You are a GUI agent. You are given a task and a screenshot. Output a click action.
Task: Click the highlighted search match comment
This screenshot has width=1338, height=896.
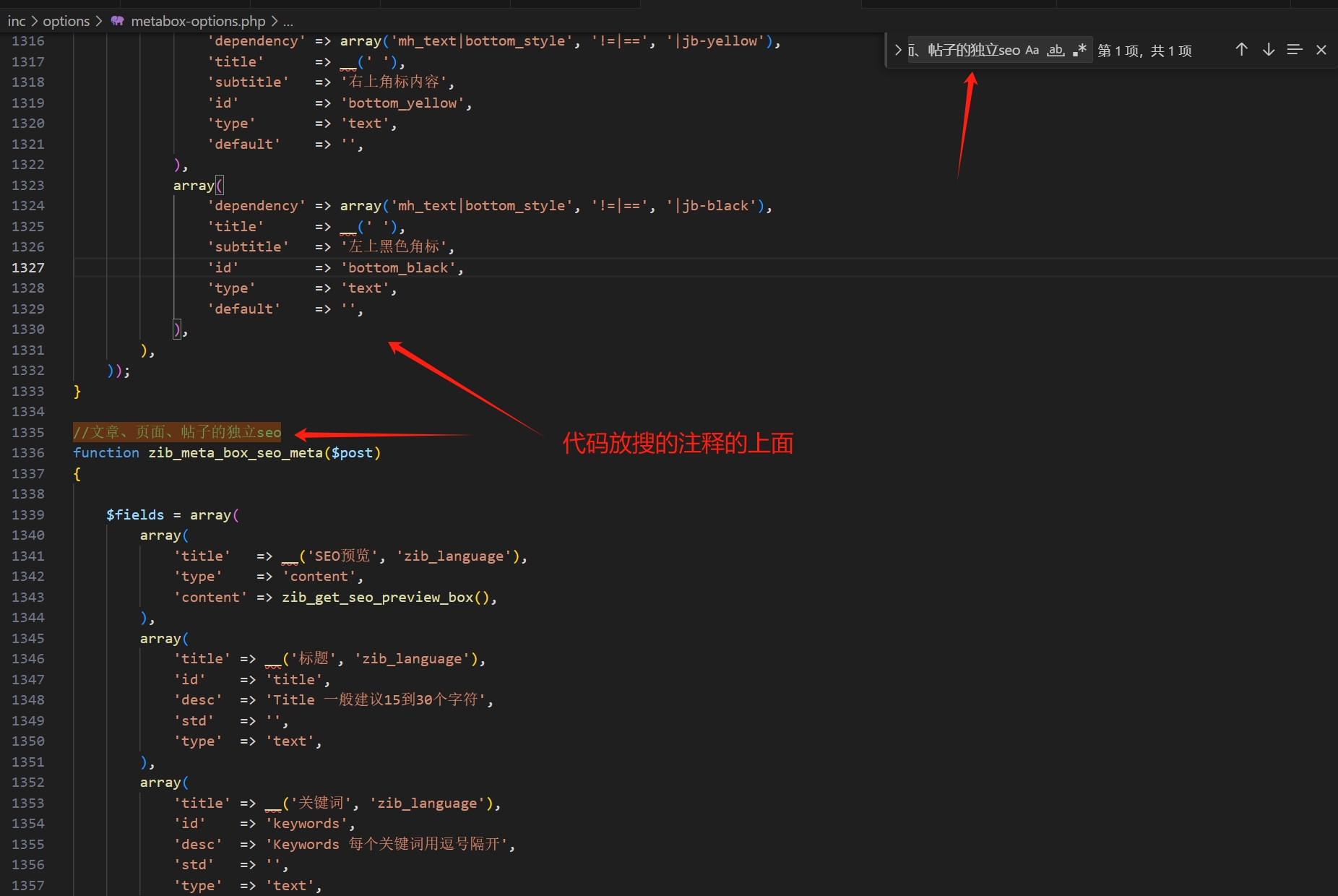[x=177, y=432]
